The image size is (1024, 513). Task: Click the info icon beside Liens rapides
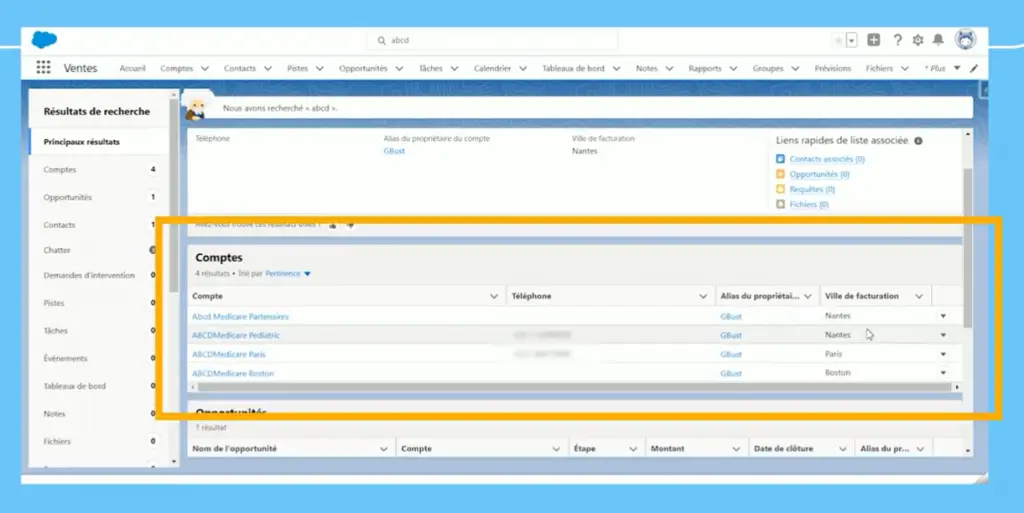(x=918, y=140)
